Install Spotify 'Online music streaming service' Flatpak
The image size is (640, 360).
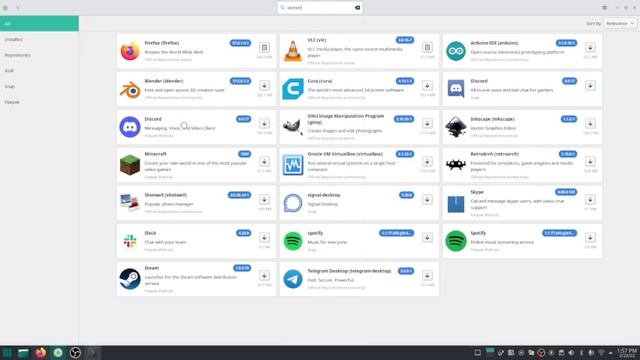tap(590, 237)
